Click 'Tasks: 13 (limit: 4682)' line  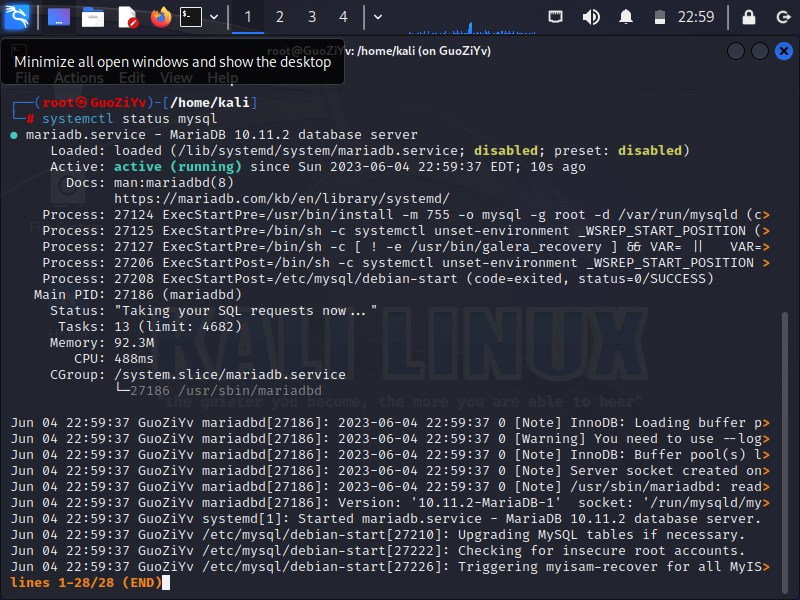pos(150,327)
